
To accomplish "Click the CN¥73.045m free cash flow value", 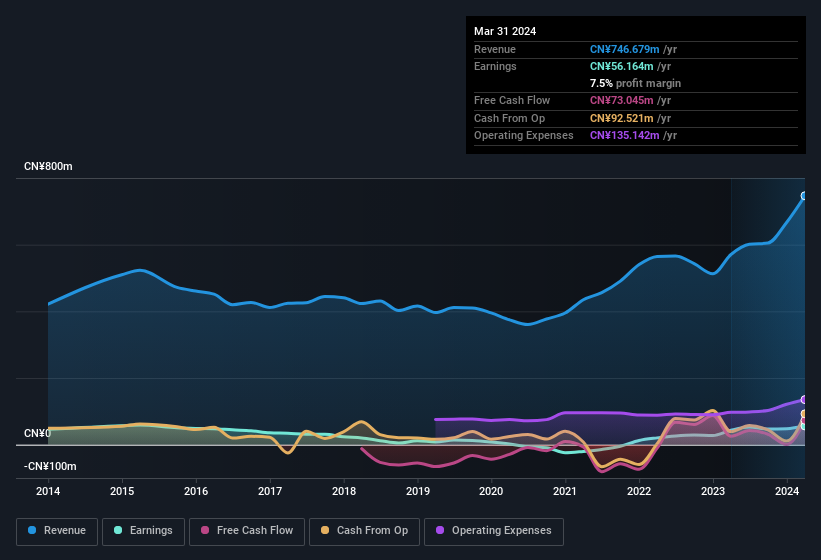I will pos(622,100).
